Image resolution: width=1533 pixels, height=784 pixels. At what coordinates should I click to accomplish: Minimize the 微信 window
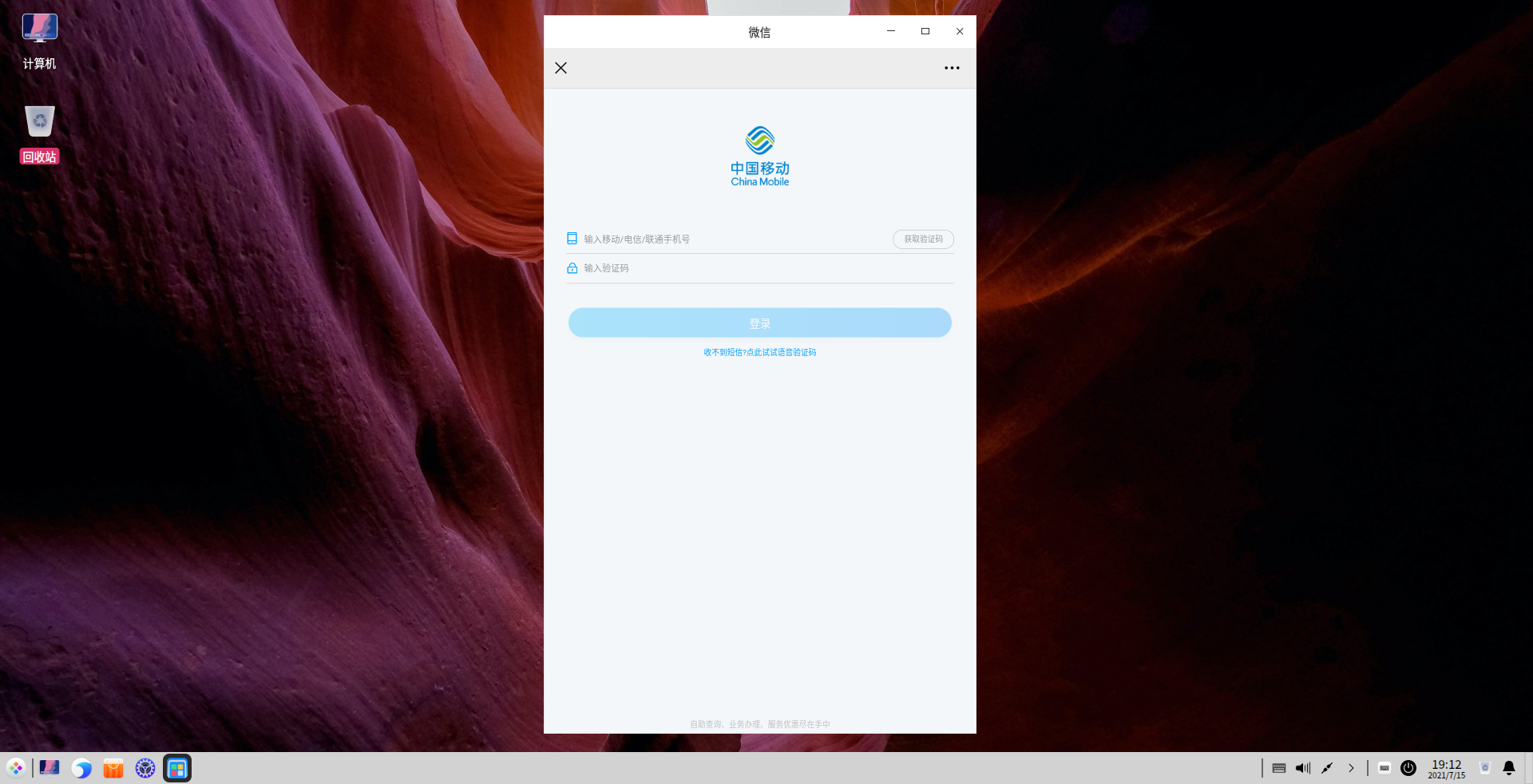pos(891,31)
